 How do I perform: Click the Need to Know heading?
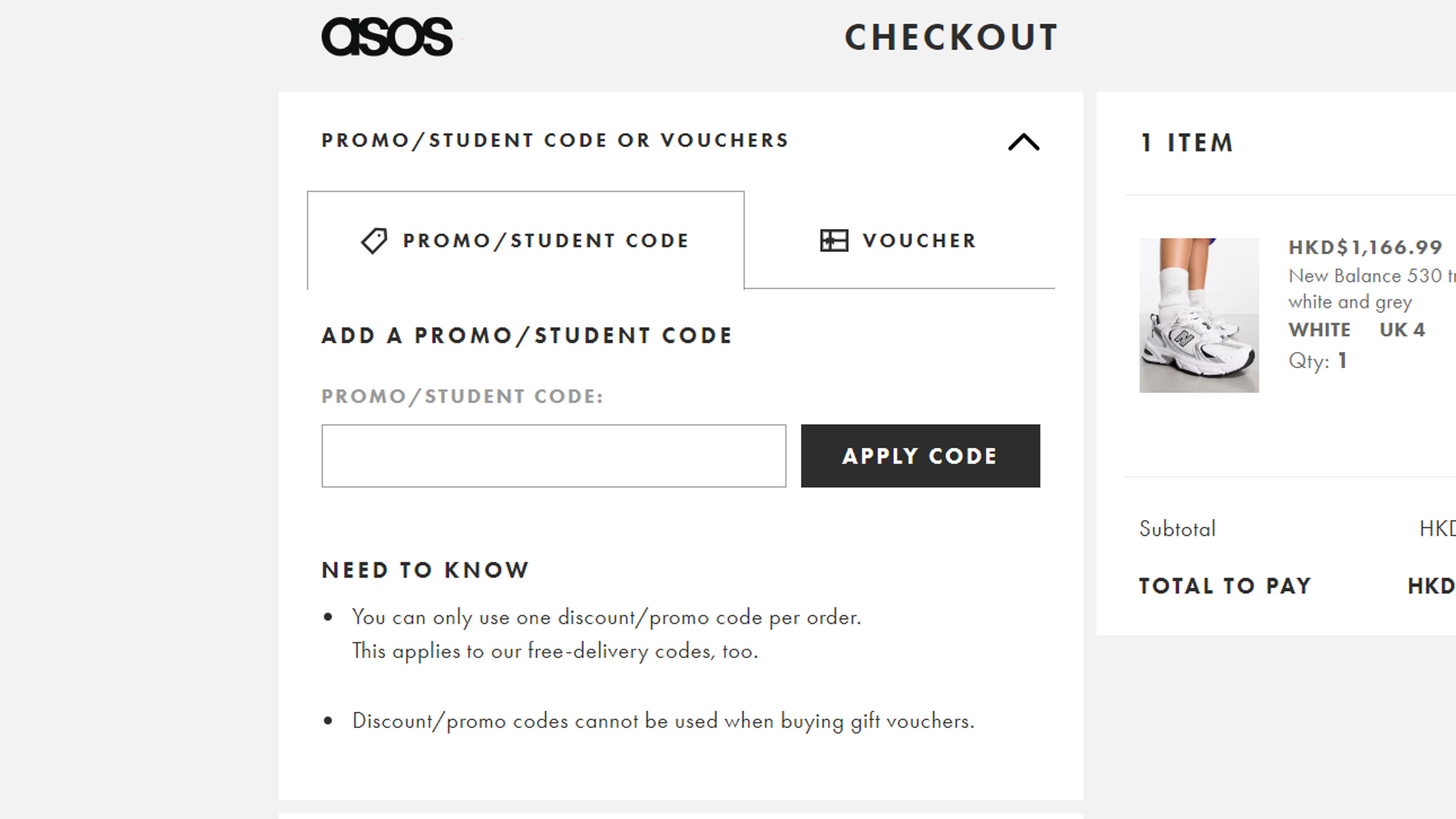pyautogui.click(x=425, y=570)
